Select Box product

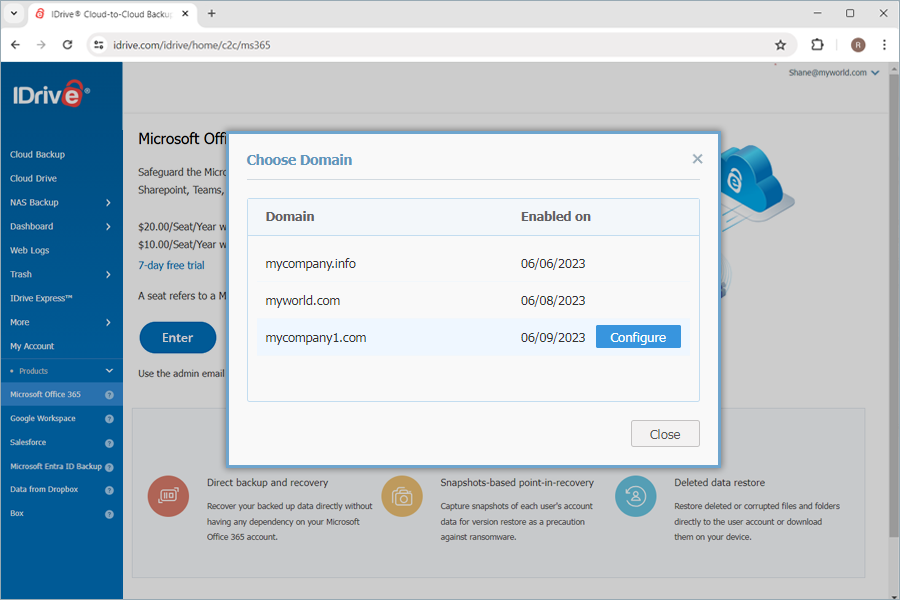pos(17,513)
